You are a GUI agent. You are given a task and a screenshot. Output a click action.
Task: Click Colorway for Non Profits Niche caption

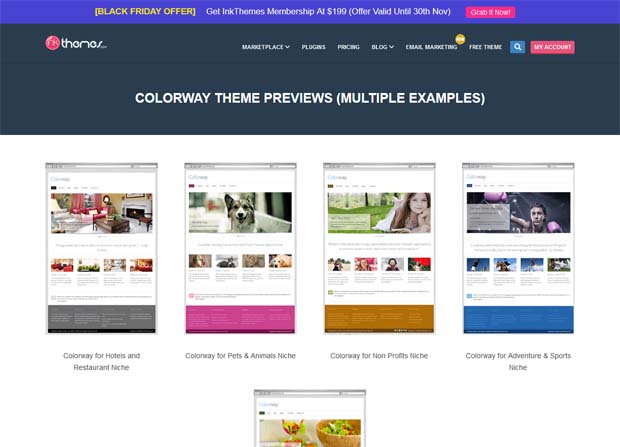[x=379, y=356]
